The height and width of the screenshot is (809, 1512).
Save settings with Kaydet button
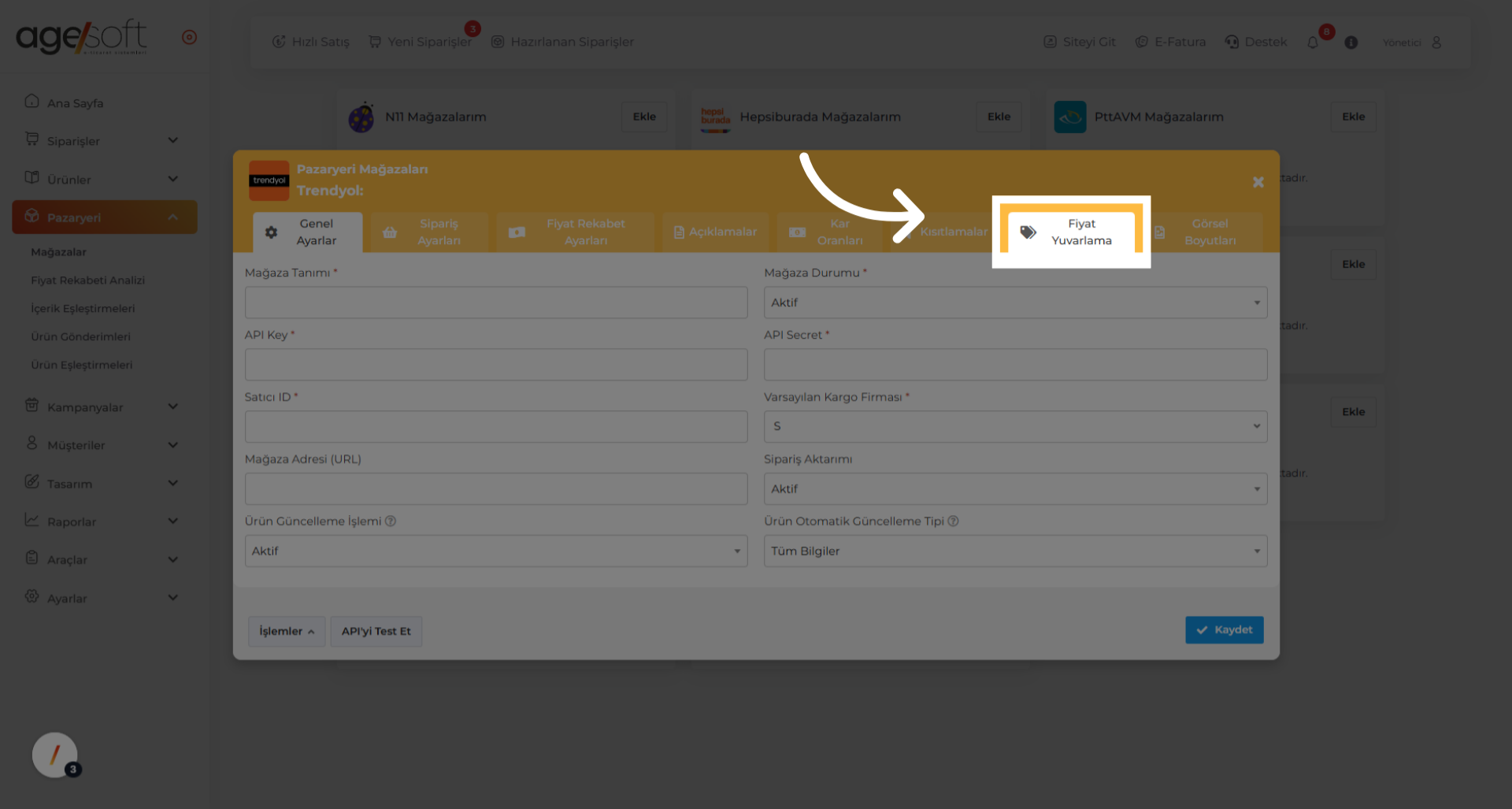point(1225,629)
